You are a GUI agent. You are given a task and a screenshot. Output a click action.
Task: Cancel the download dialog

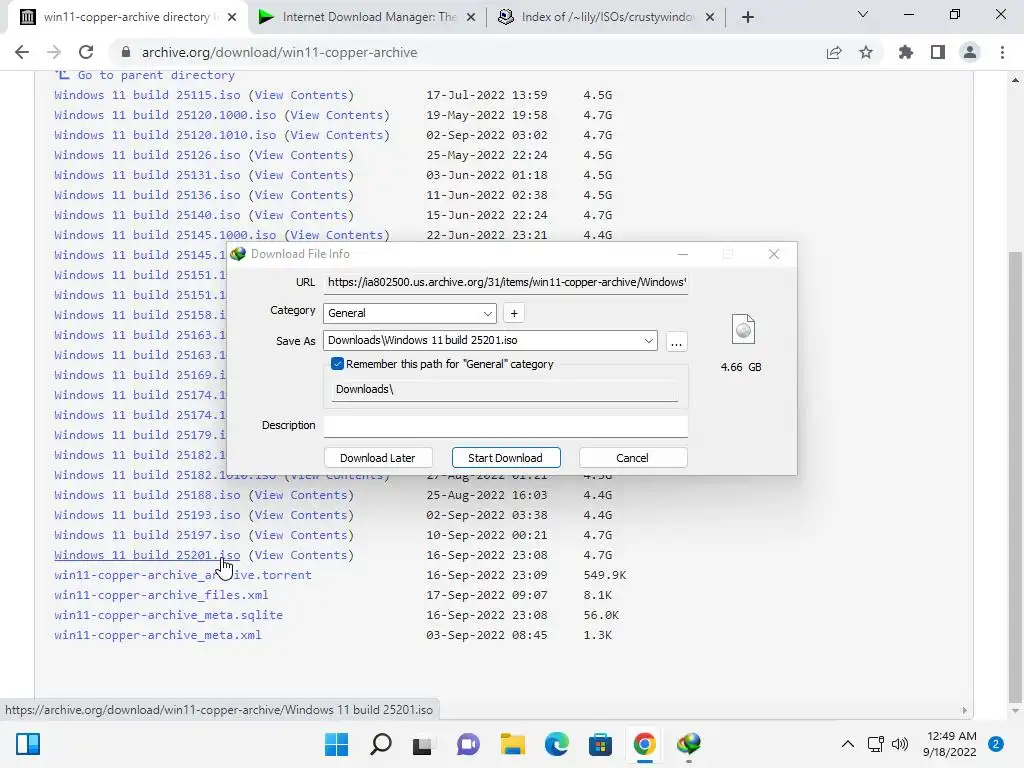(633, 458)
